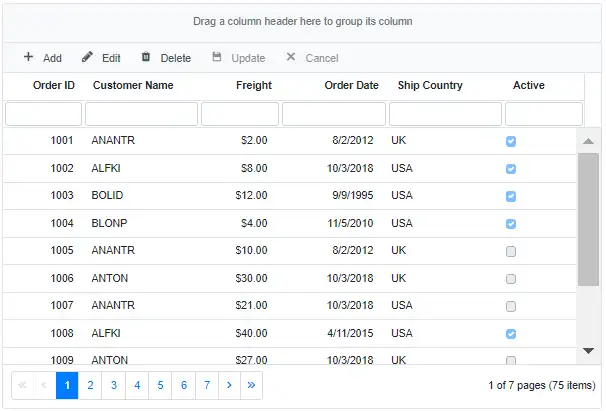Go to page 2
Viewport: 606px width, 411px height.
pos(90,385)
